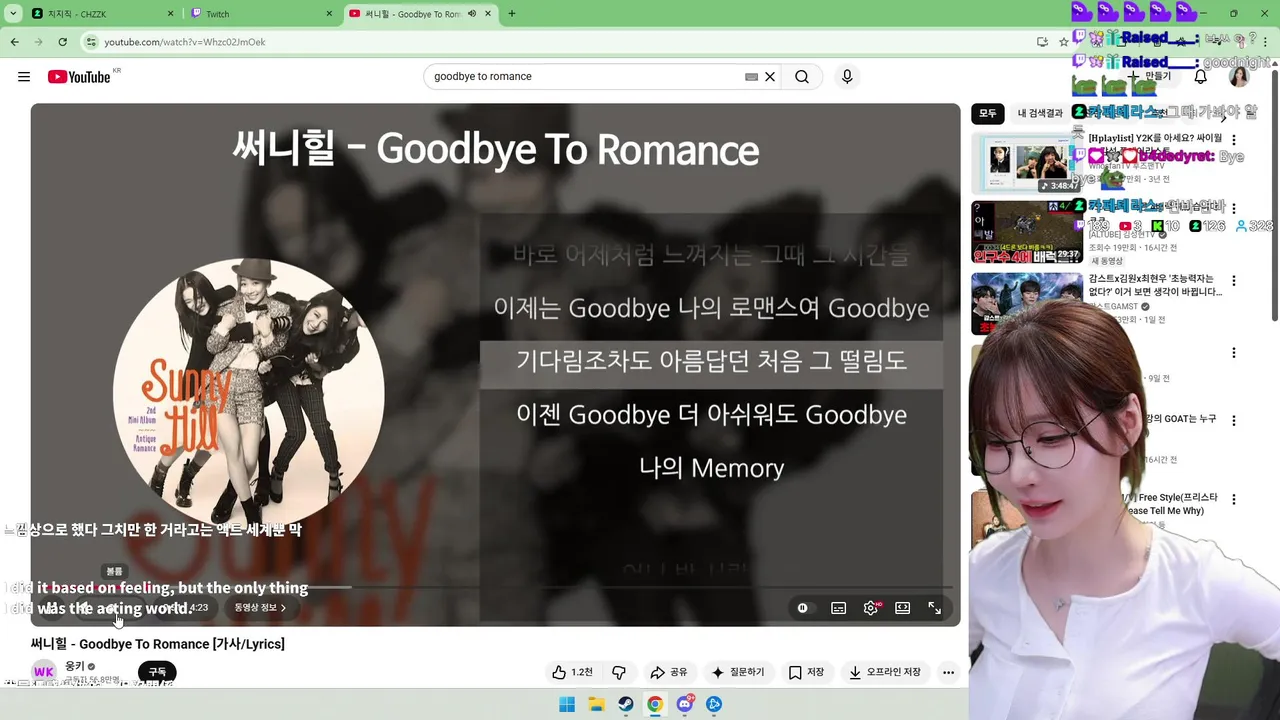The width and height of the screenshot is (1280, 720).
Task: Close the Twitch browser tab
Action: [329, 14]
